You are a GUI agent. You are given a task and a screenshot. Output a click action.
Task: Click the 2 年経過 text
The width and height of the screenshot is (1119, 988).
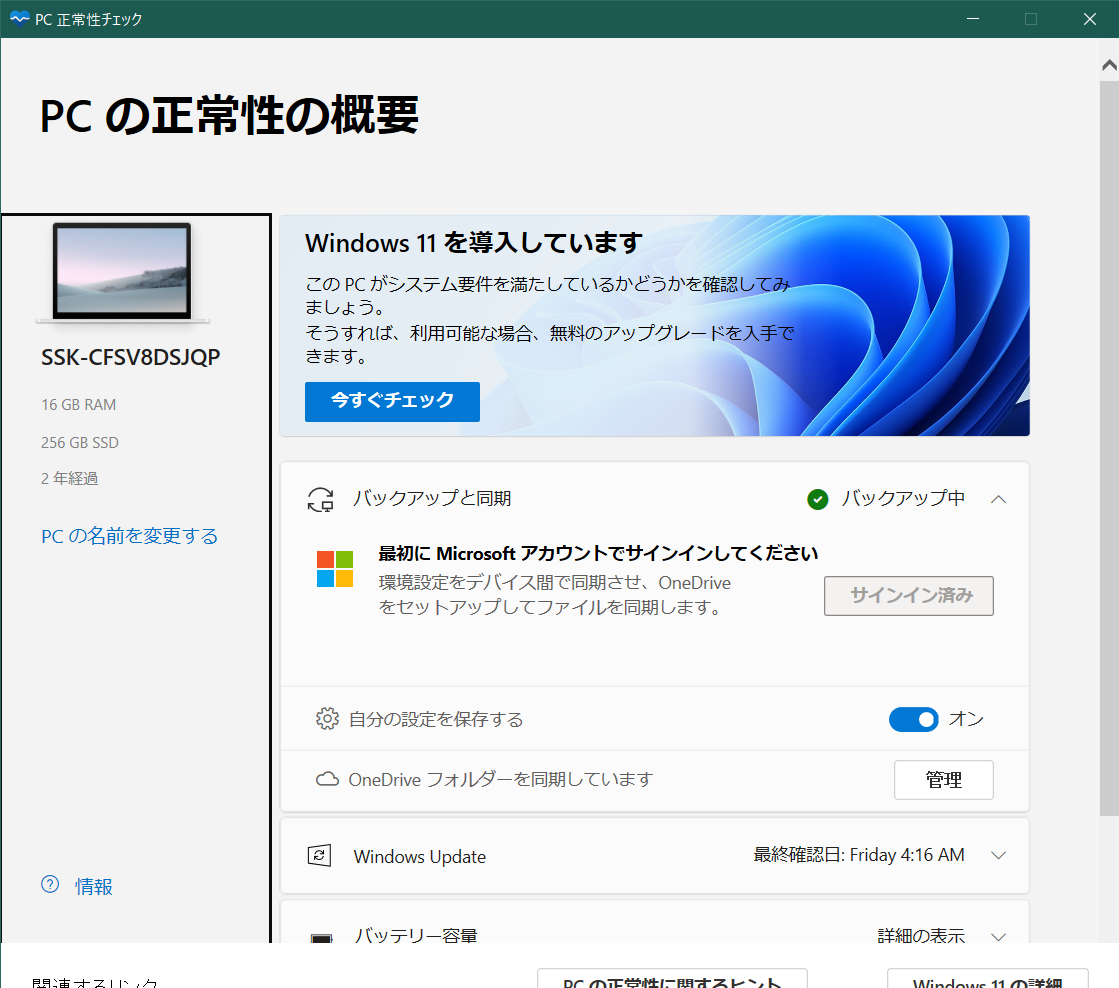69,478
